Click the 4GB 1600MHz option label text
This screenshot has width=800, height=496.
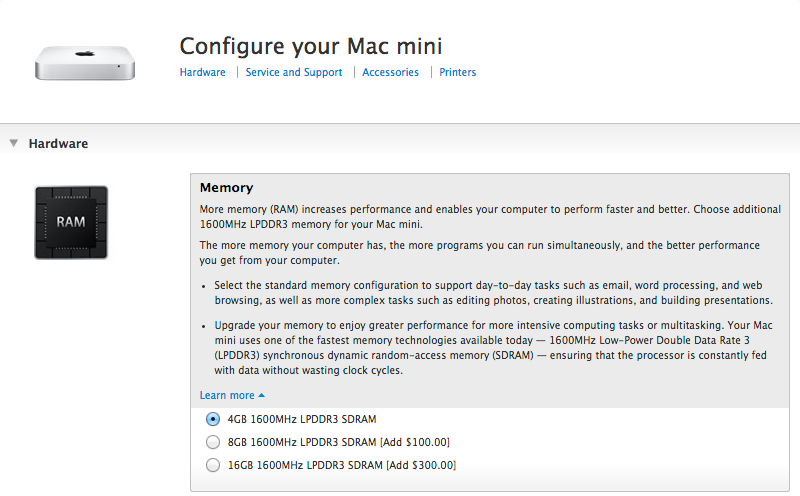click(x=302, y=419)
